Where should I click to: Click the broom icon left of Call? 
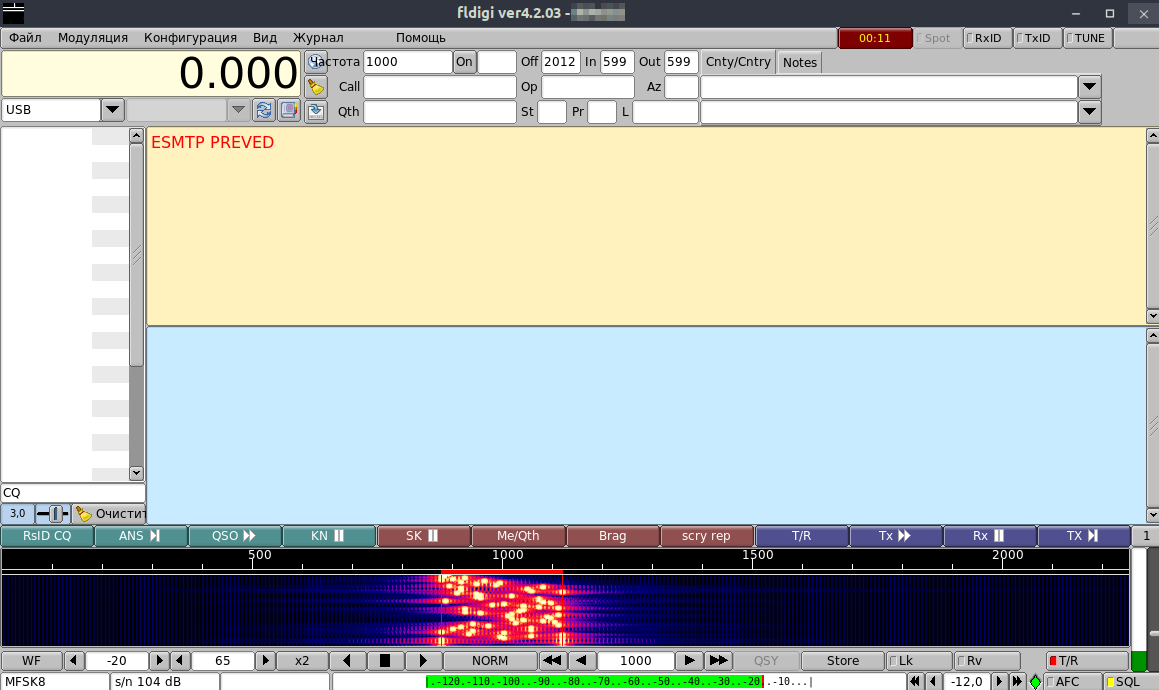[316, 87]
